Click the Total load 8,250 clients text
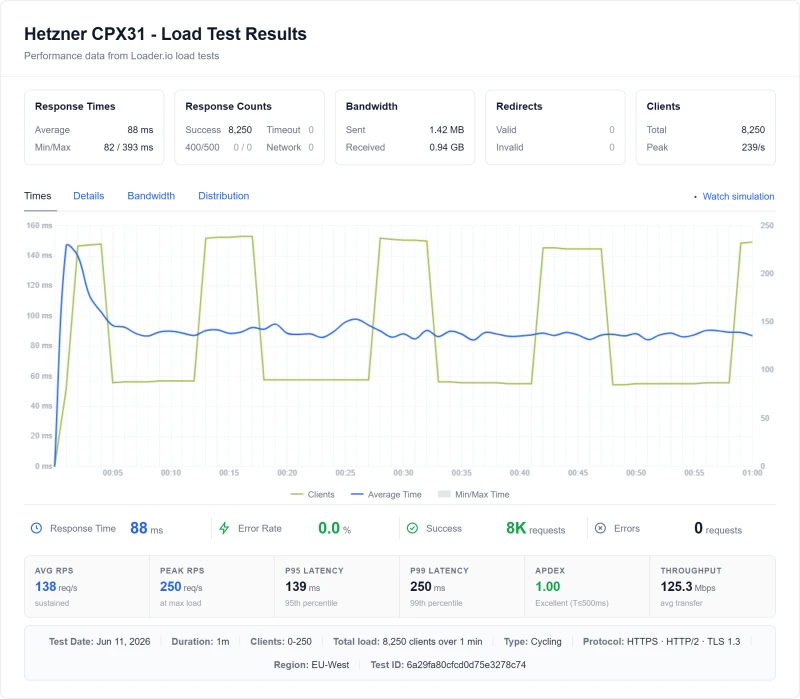 tap(408, 642)
